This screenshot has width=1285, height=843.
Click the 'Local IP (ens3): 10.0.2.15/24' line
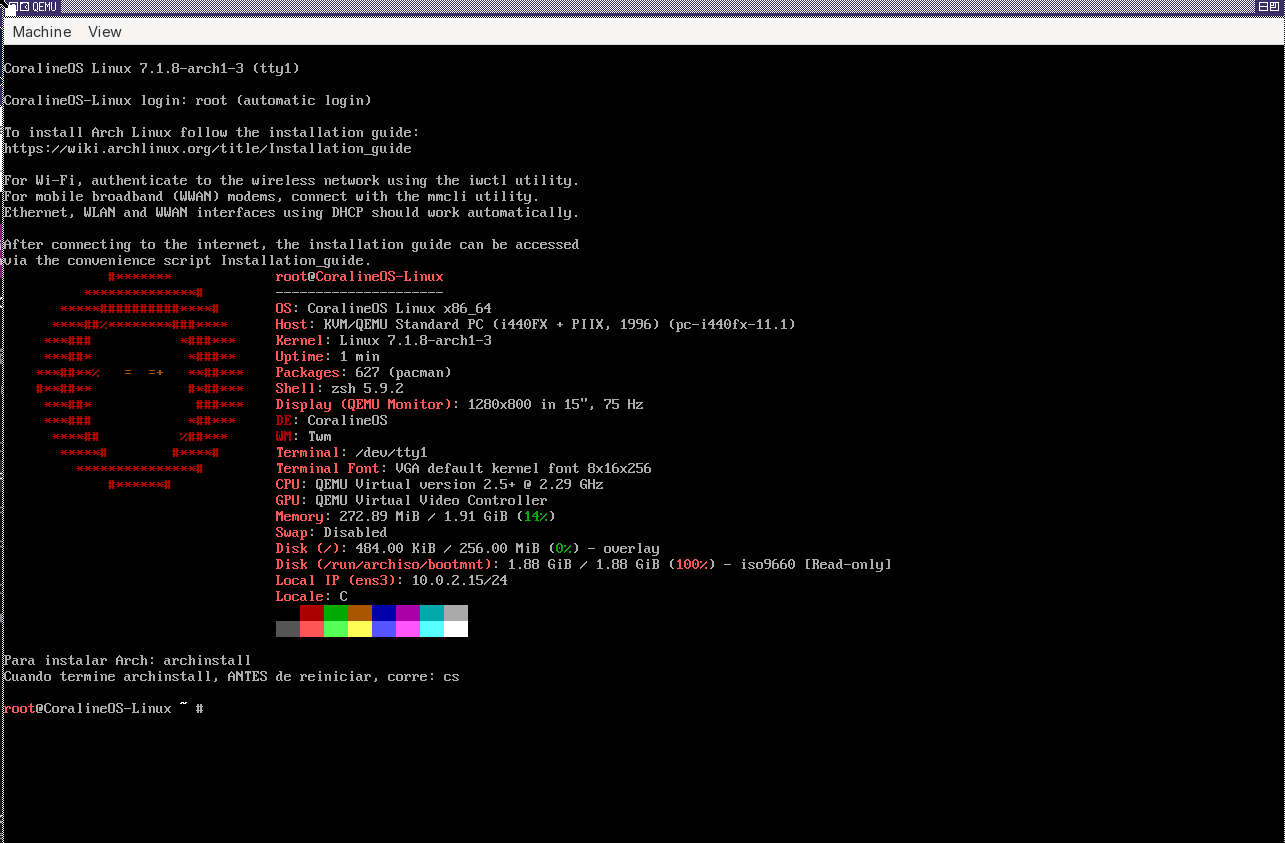[392, 580]
